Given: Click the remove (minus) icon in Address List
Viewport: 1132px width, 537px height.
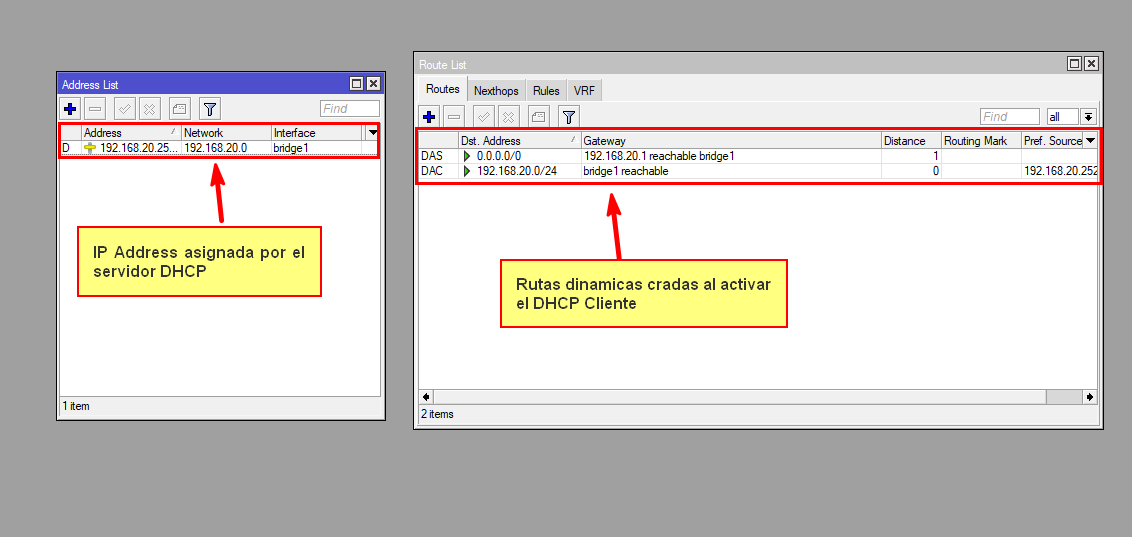Looking at the screenshot, I should (x=95, y=109).
